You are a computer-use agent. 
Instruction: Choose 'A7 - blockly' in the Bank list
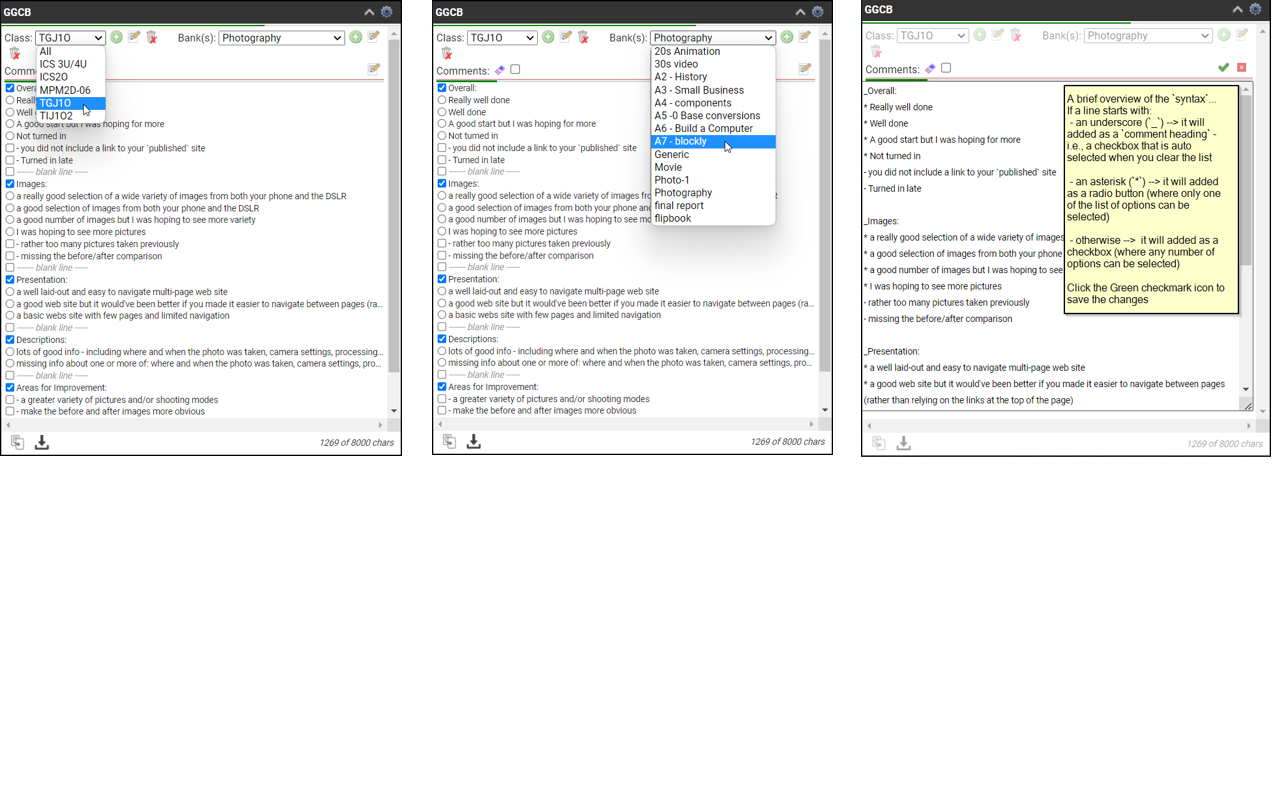coord(713,142)
